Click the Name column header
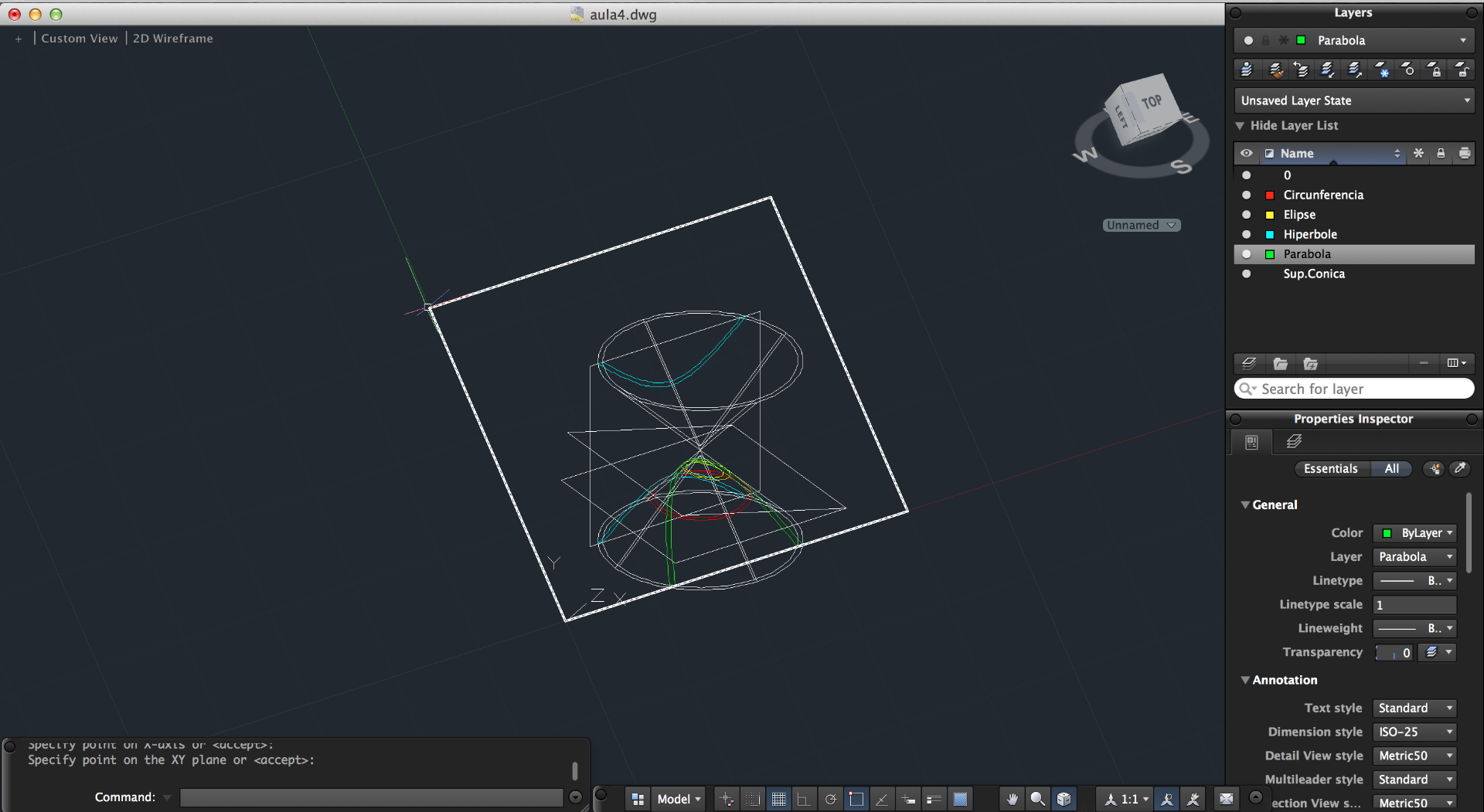This screenshot has height=812, width=1484. (1333, 154)
